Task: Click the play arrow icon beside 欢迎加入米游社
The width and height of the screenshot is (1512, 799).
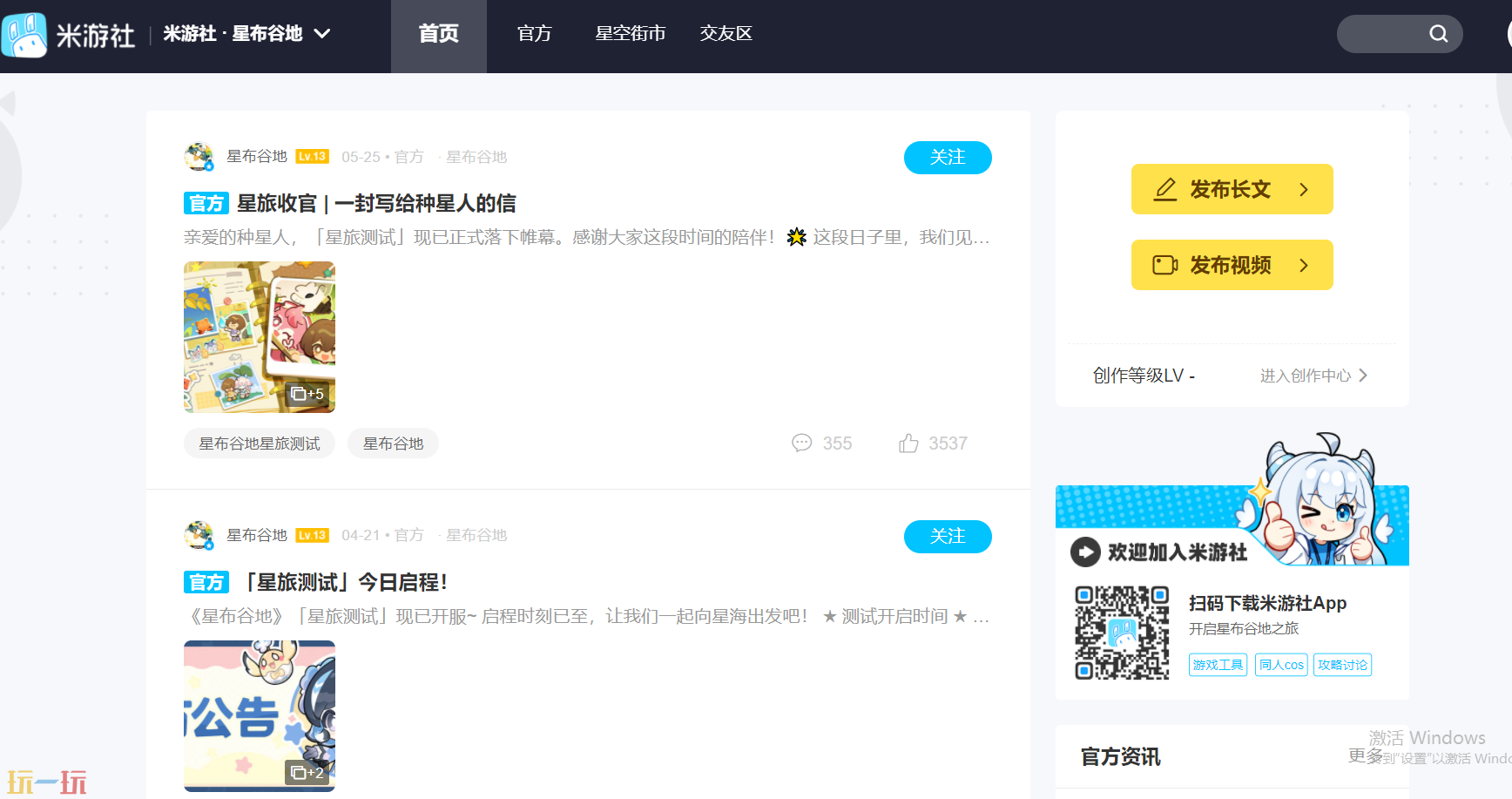Action: (x=1085, y=552)
